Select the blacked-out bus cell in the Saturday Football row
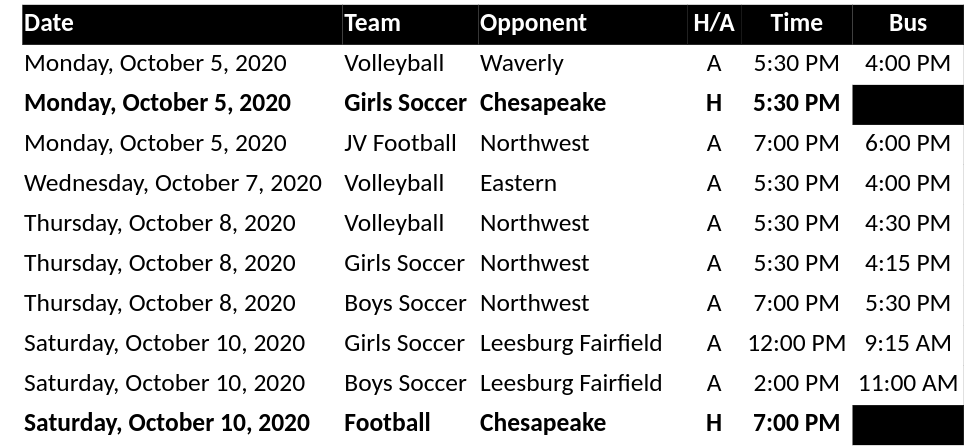 tap(907, 424)
